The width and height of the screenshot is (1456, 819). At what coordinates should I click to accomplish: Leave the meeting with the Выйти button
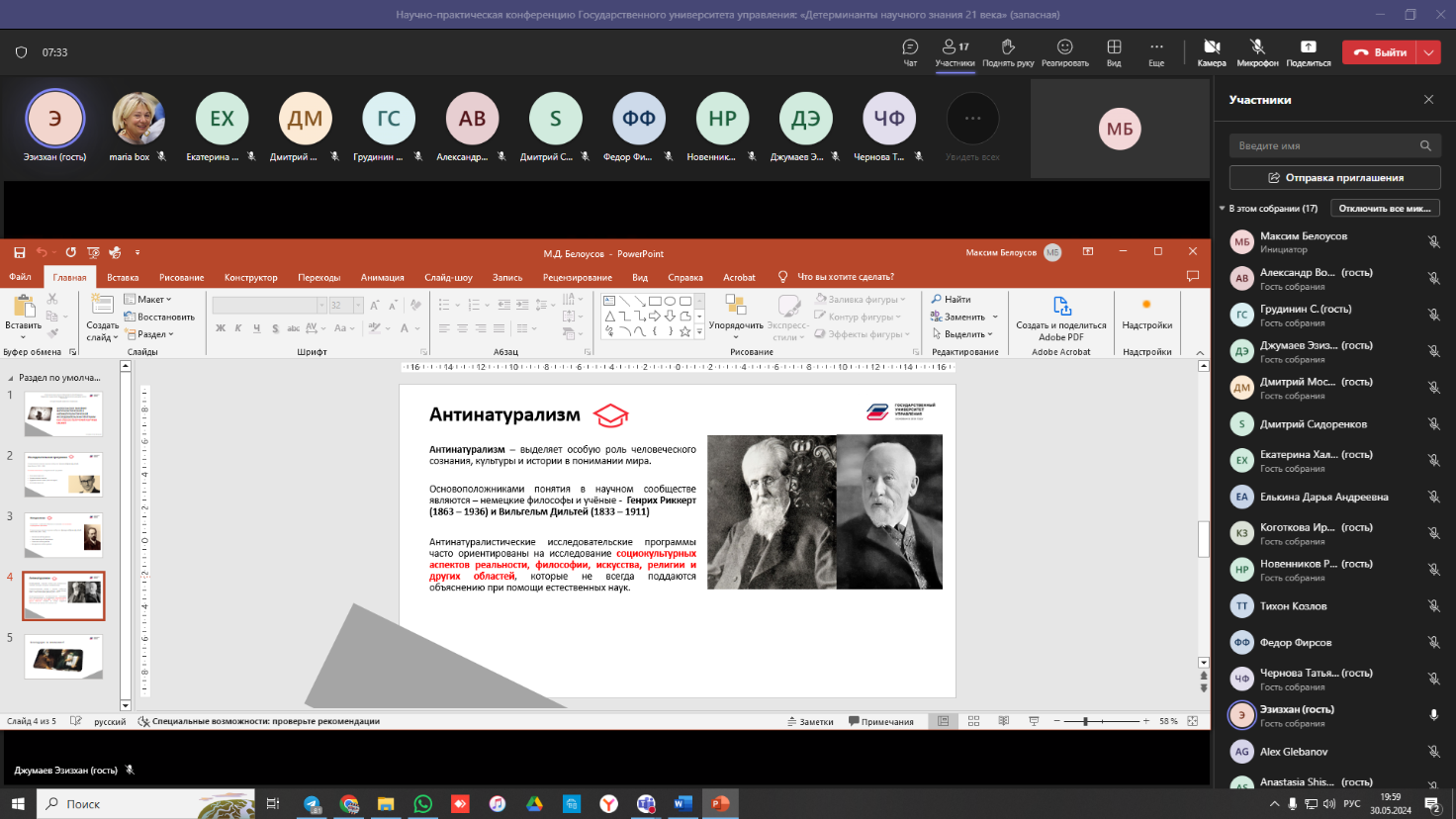[x=1380, y=52]
